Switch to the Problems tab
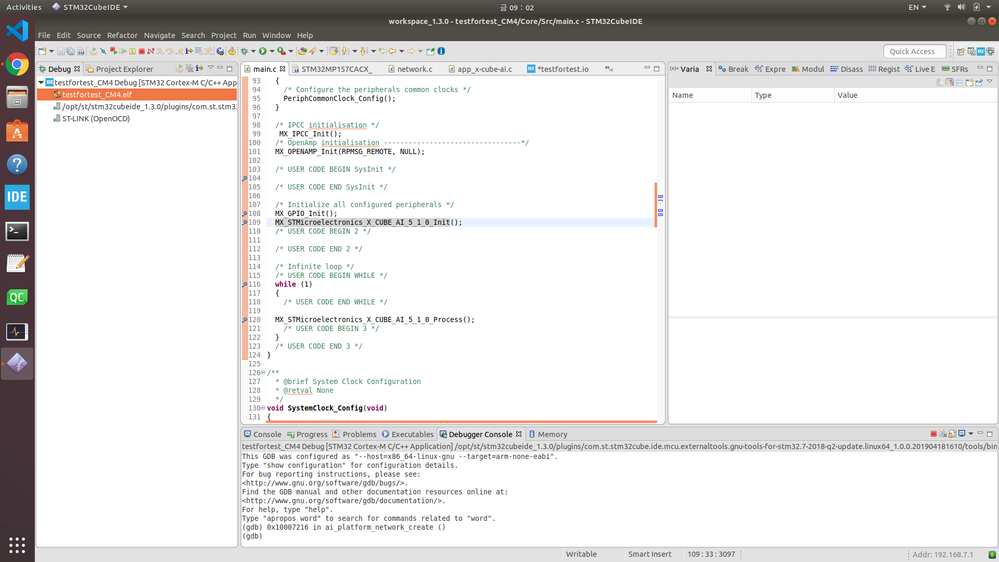 coord(354,434)
